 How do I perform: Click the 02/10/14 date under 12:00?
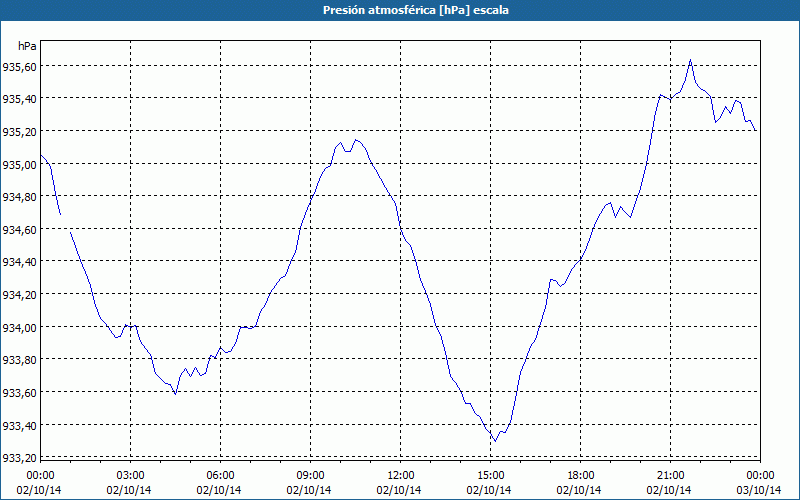[399, 490]
